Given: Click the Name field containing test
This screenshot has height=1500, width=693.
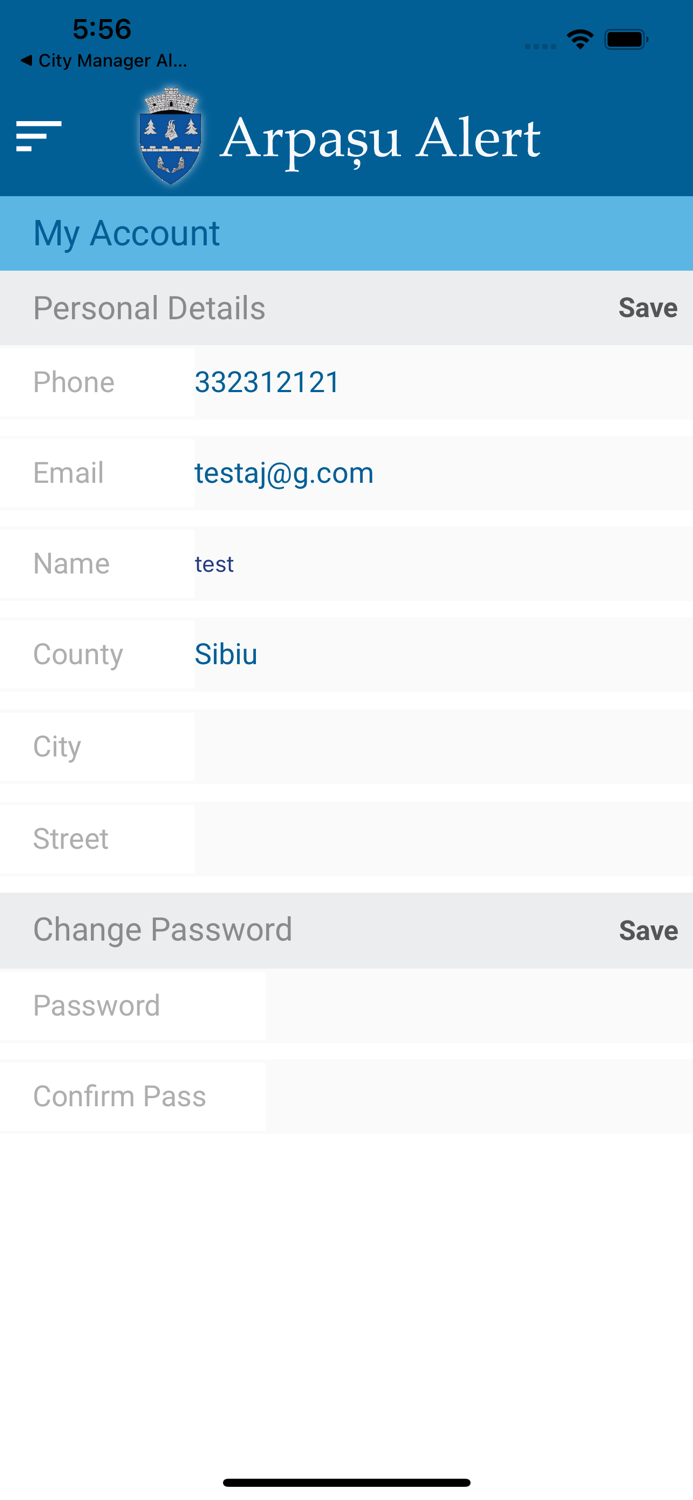Looking at the screenshot, I should point(442,564).
